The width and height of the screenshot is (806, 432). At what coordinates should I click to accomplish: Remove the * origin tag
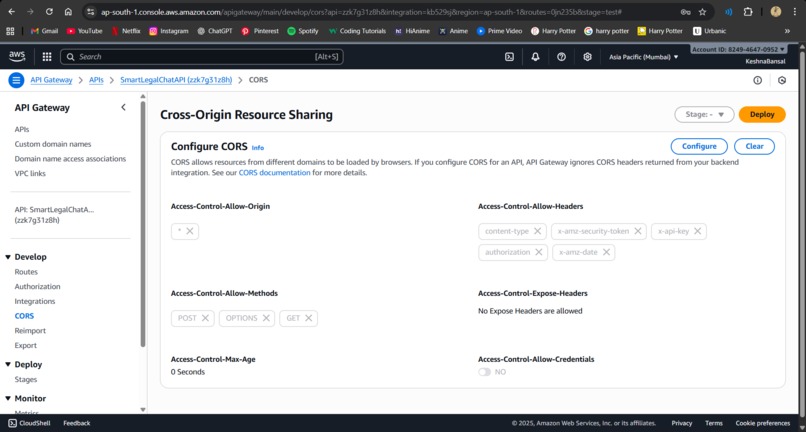pos(190,231)
